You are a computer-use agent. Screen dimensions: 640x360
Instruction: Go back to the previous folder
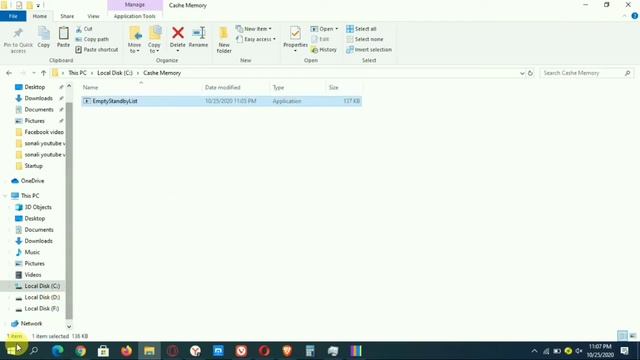[x=9, y=73]
